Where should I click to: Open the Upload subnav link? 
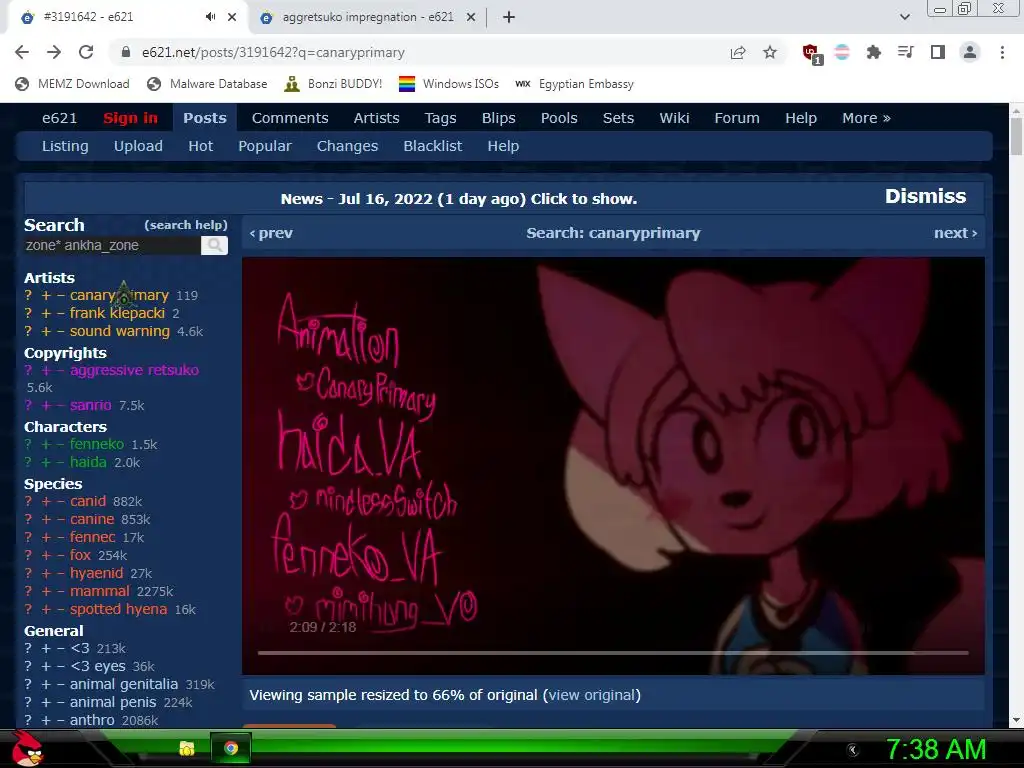point(138,146)
